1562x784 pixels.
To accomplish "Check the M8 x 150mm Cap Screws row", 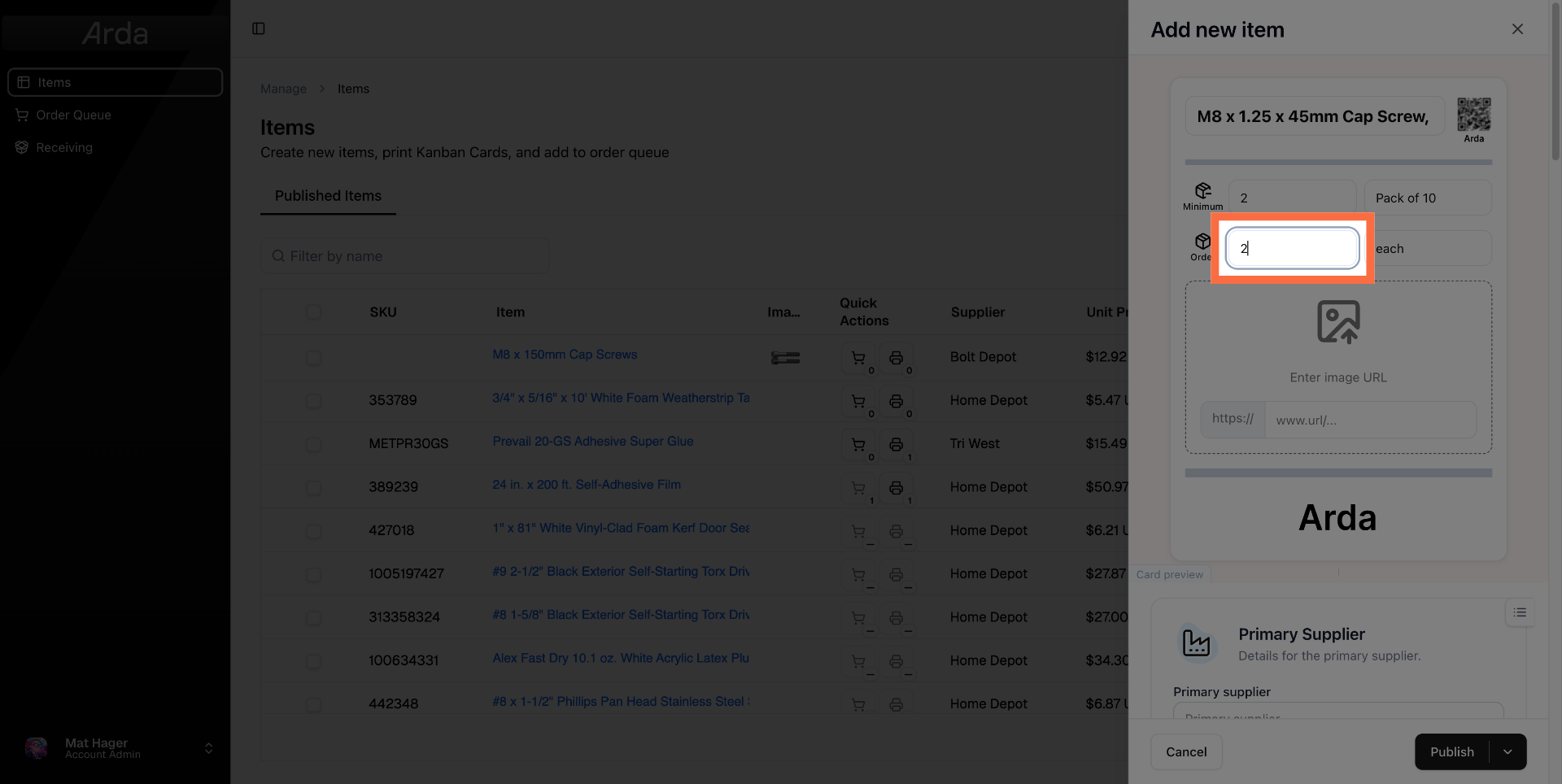I will coord(313,358).
